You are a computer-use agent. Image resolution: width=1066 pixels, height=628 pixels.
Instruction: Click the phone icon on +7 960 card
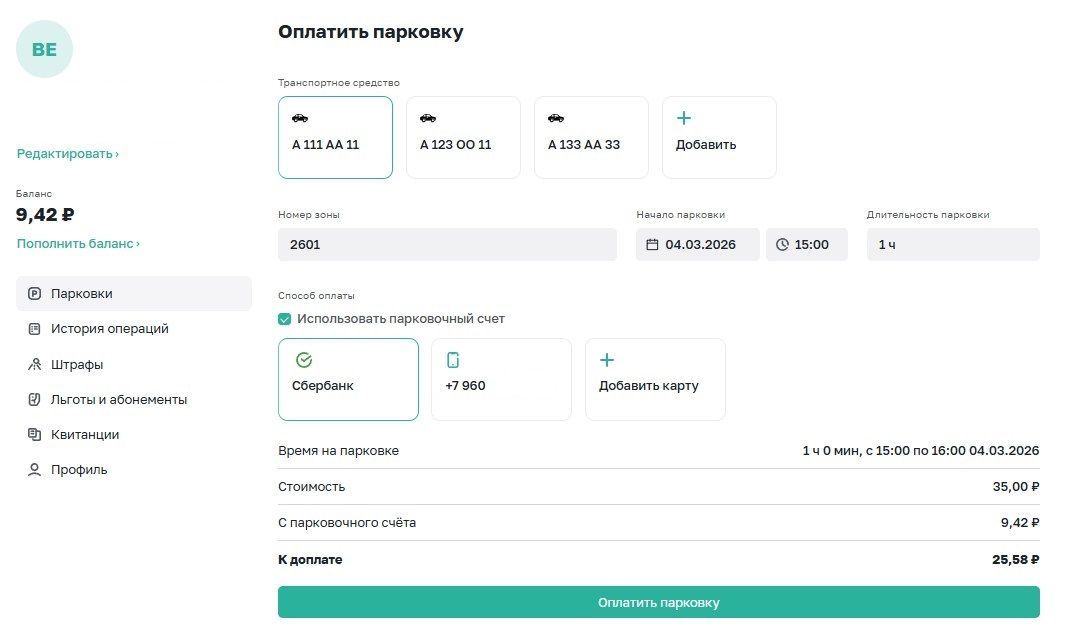(453, 360)
